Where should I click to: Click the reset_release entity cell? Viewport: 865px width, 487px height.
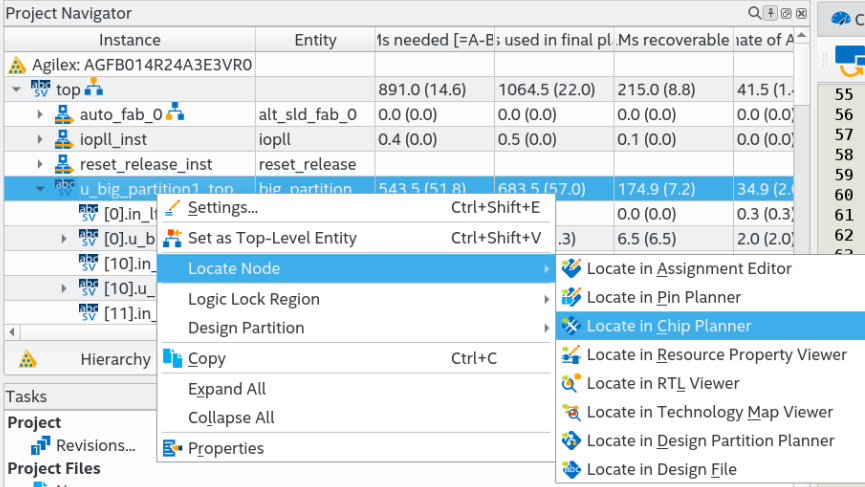(x=315, y=164)
